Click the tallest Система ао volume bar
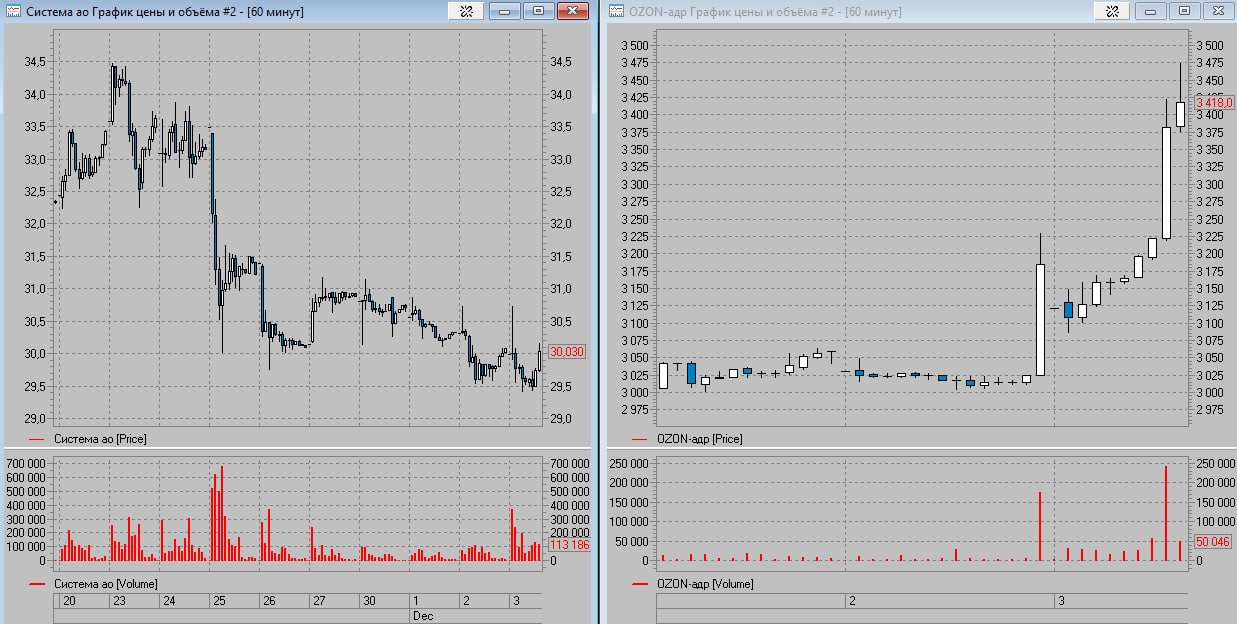The height and width of the screenshot is (624, 1237). (221, 513)
